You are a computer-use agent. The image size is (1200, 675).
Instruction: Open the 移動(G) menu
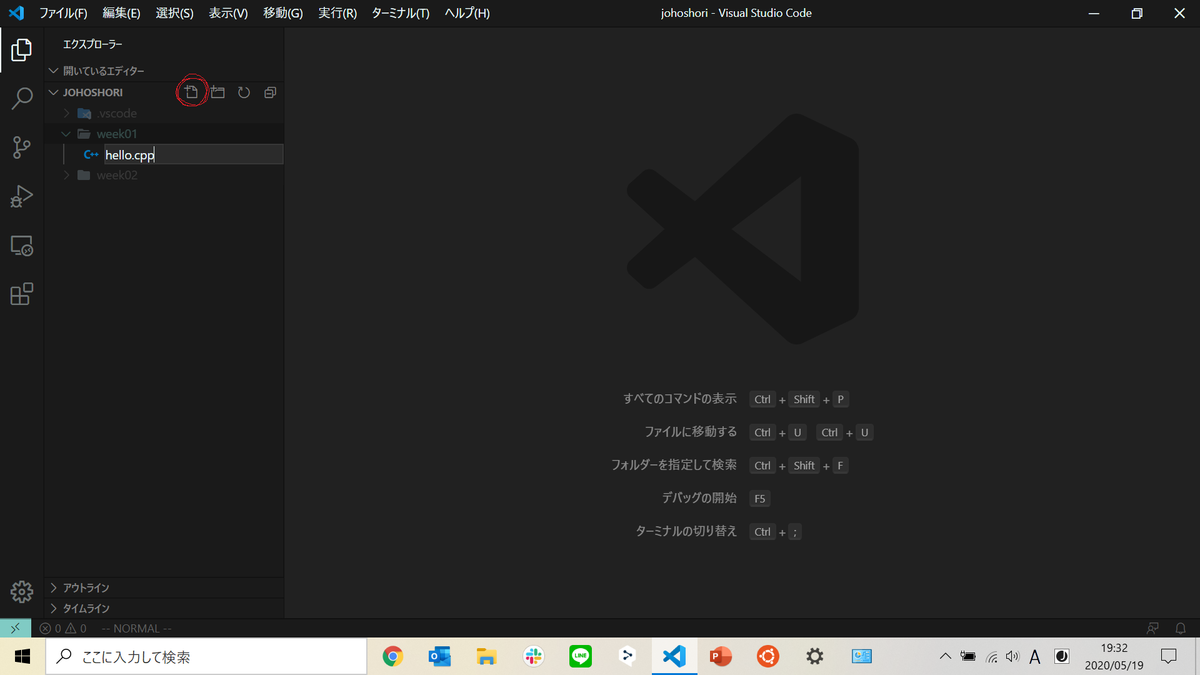click(283, 13)
